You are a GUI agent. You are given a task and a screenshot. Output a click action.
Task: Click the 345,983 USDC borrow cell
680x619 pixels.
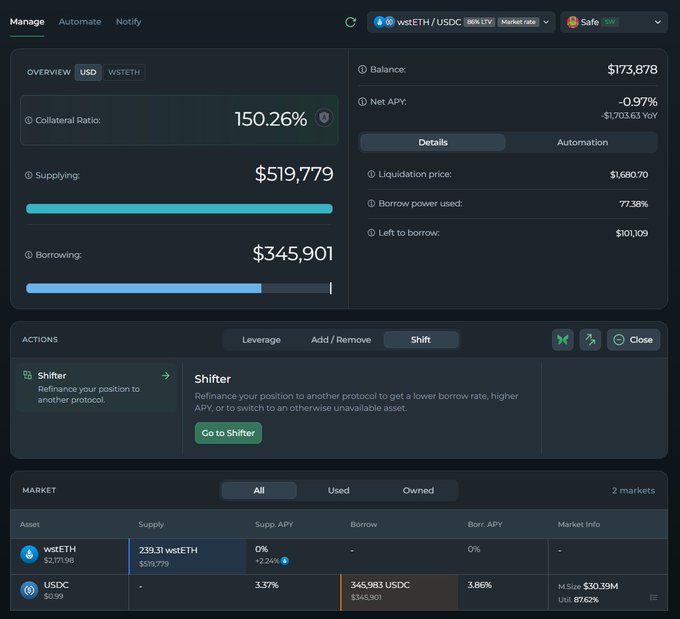(399, 593)
